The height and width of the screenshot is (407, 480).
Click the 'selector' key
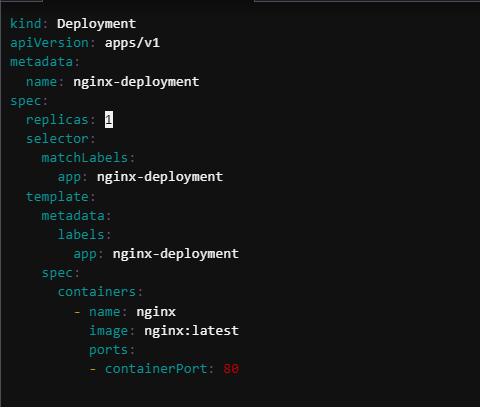[x=57, y=139]
